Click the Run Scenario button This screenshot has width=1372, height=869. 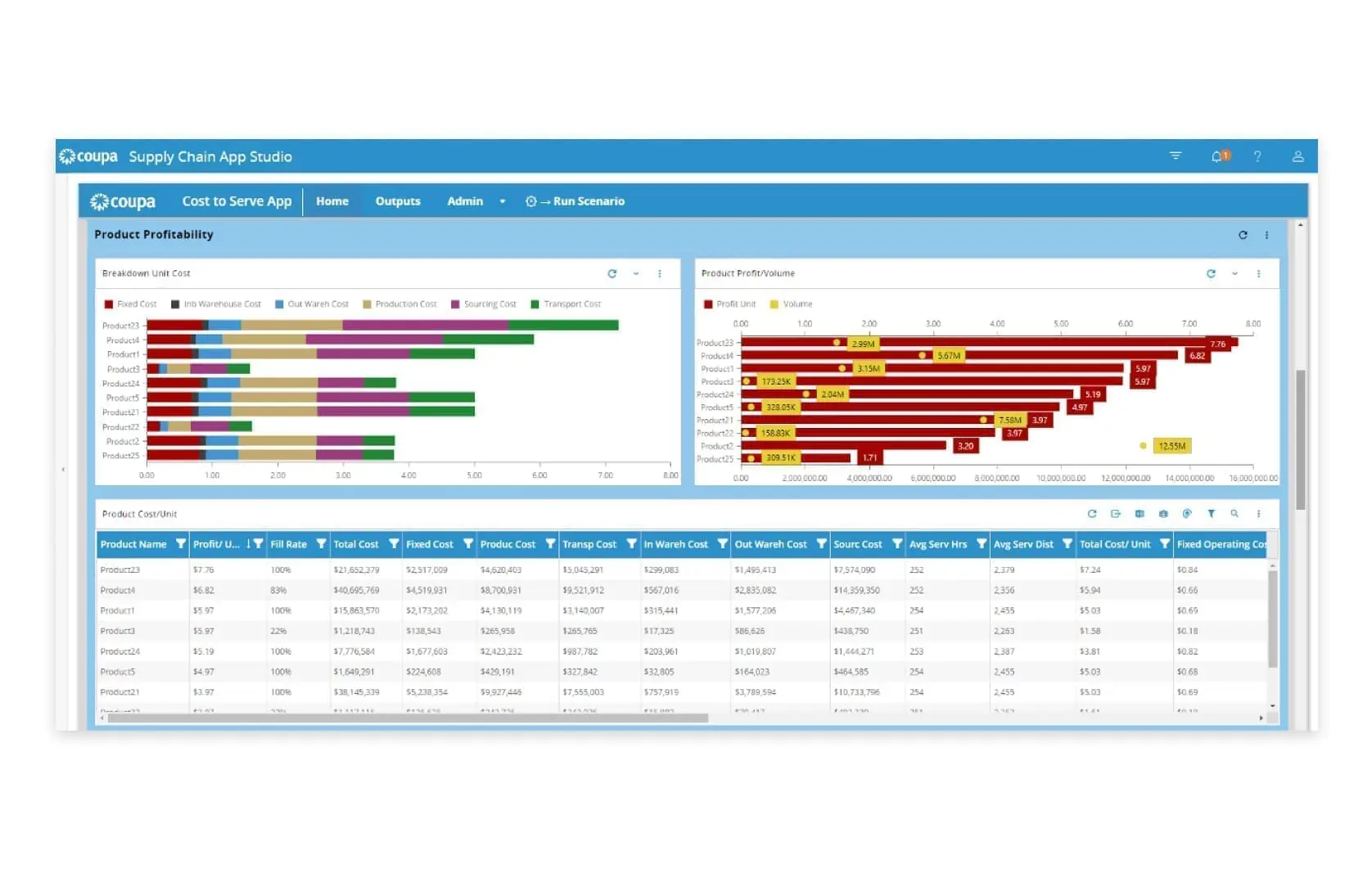(575, 201)
